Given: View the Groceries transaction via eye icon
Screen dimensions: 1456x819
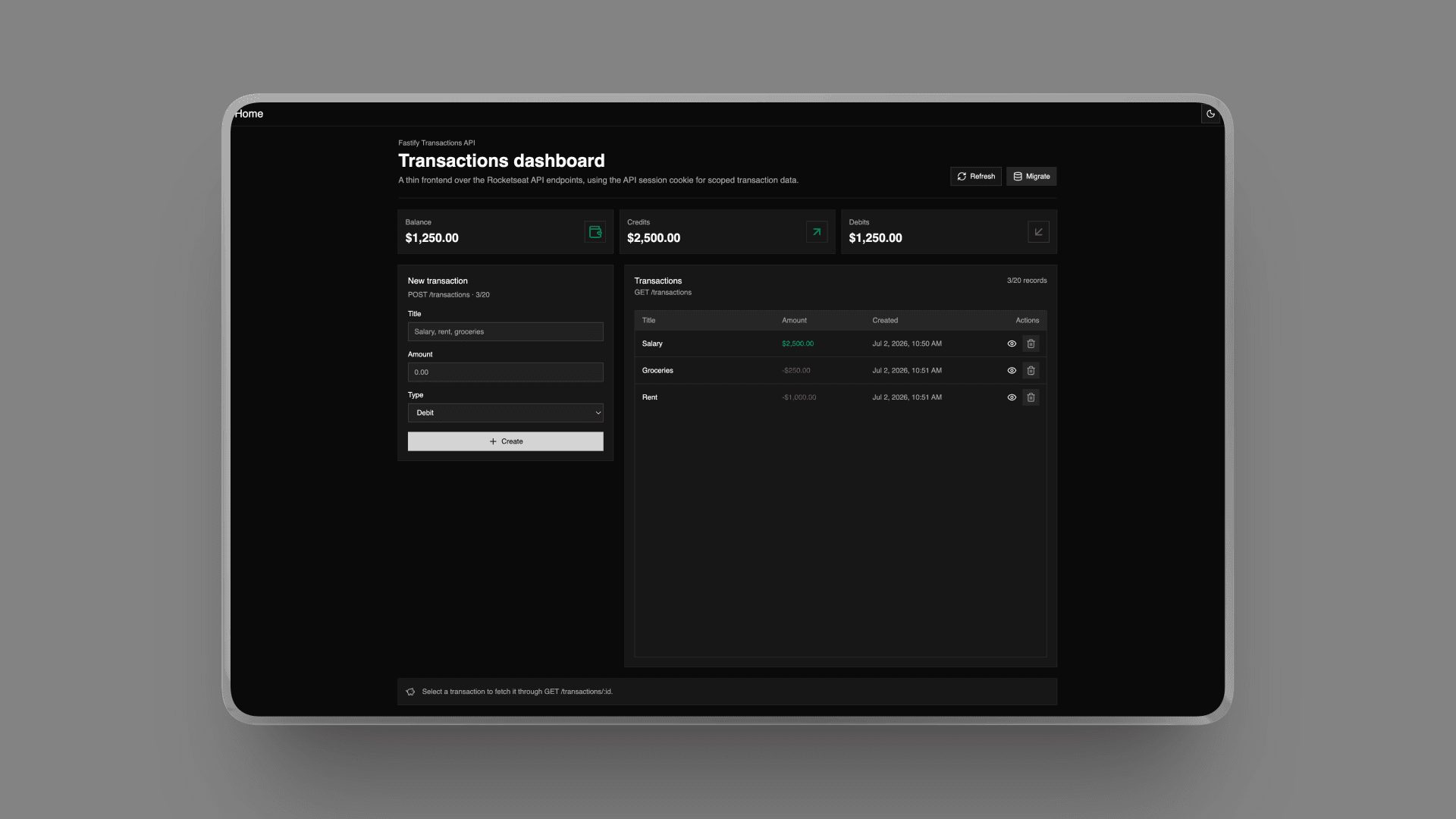Looking at the screenshot, I should click(1012, 371).
